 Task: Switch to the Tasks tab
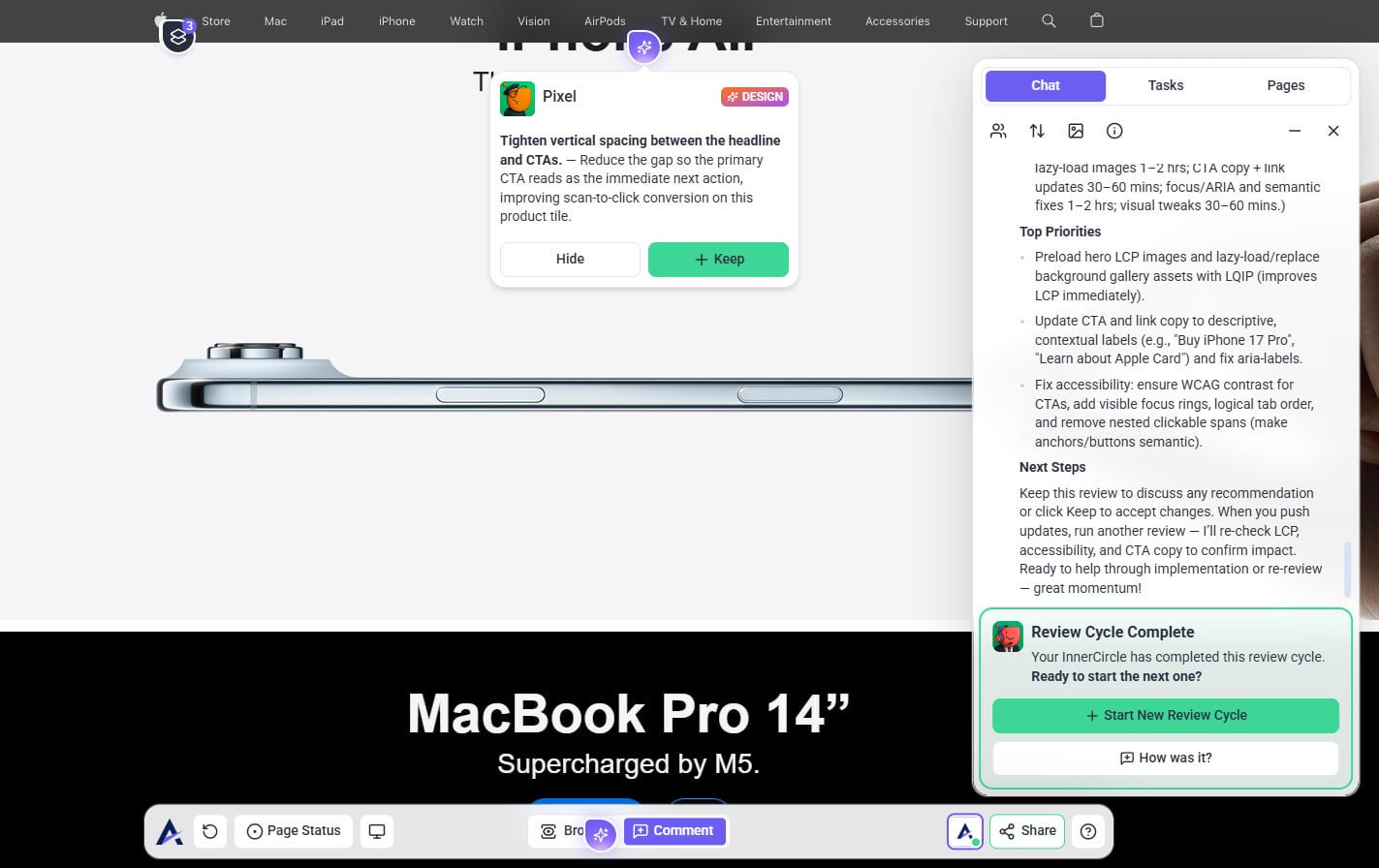[1165, 85]
